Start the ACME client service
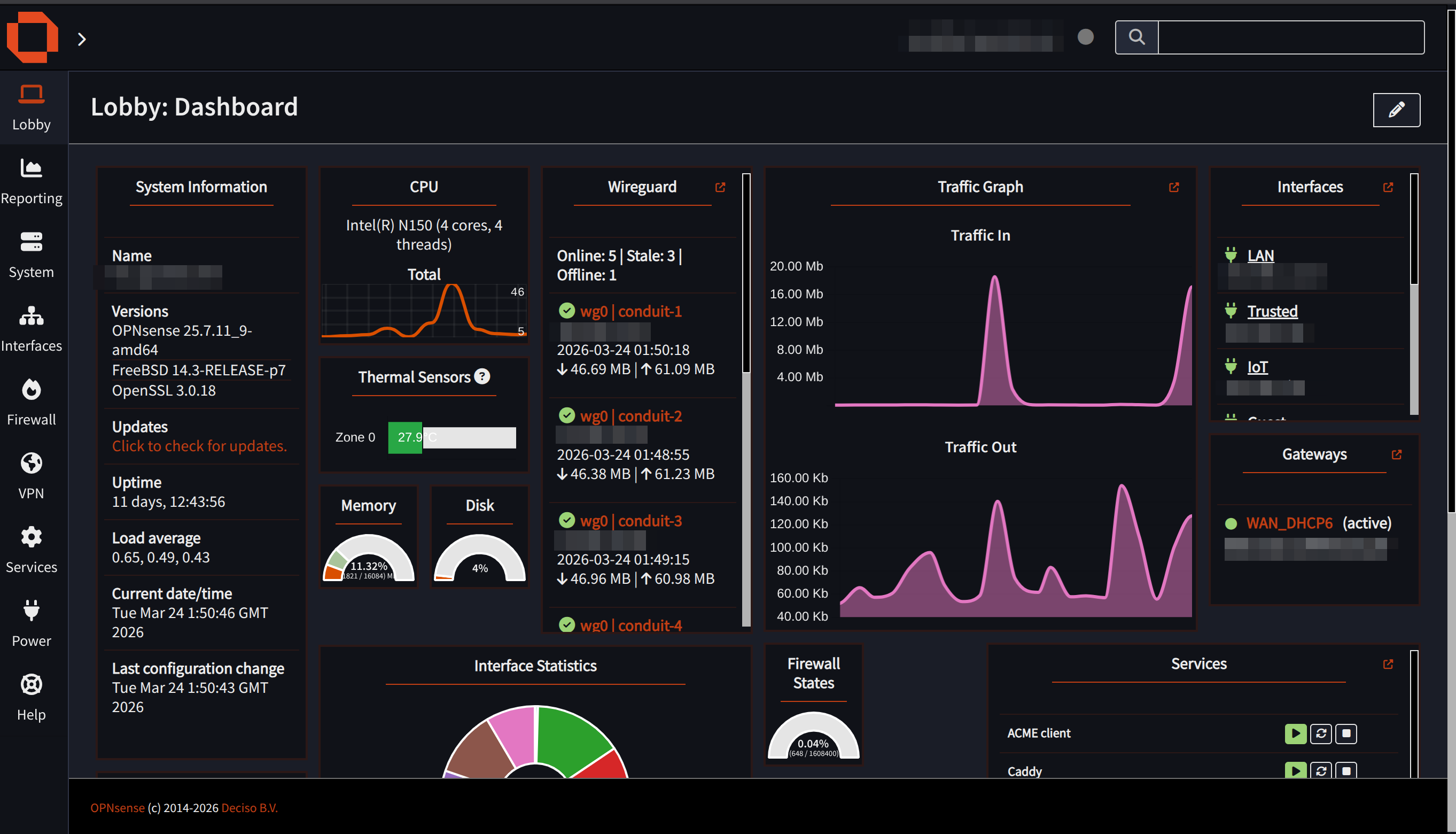The image size is (1456, 834). (x=1296, y=733)
